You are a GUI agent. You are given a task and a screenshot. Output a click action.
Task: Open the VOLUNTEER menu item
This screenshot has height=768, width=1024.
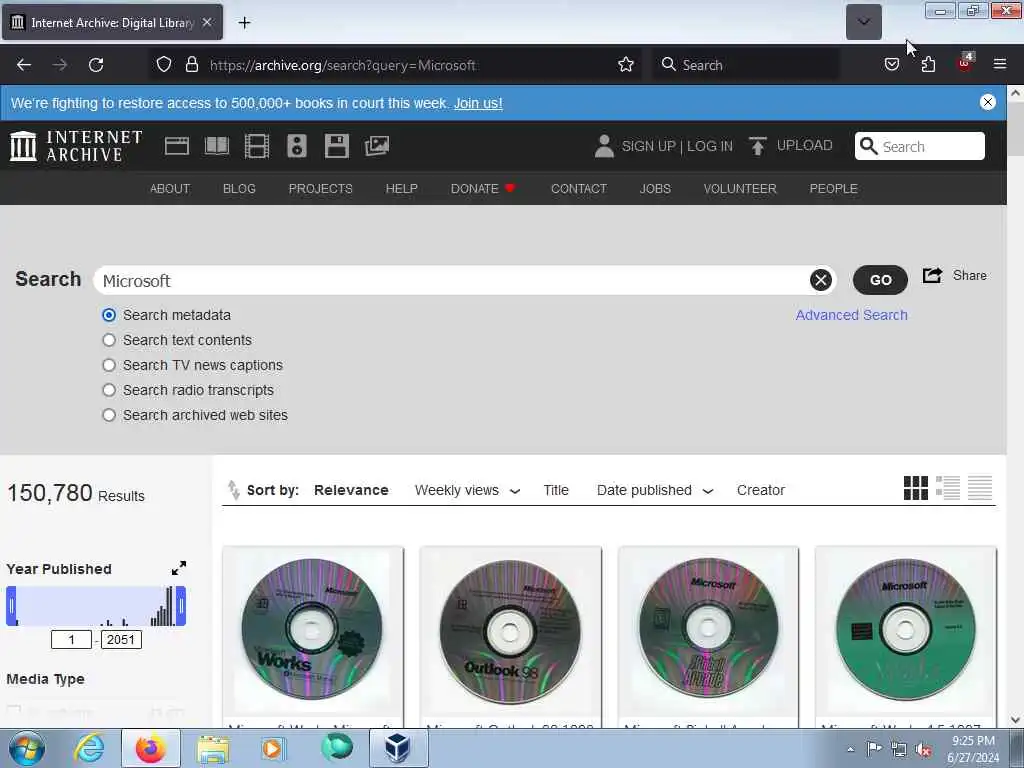(x=740, y=189)
